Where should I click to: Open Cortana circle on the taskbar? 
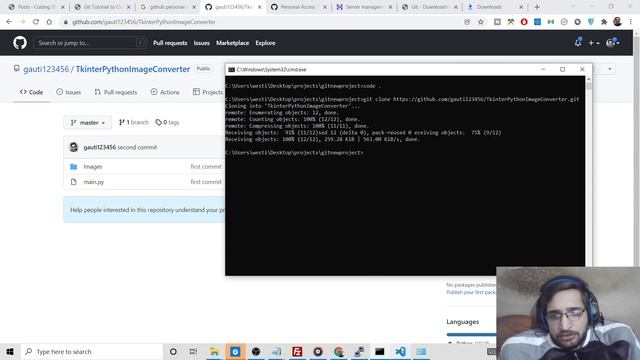coord(173,351)
